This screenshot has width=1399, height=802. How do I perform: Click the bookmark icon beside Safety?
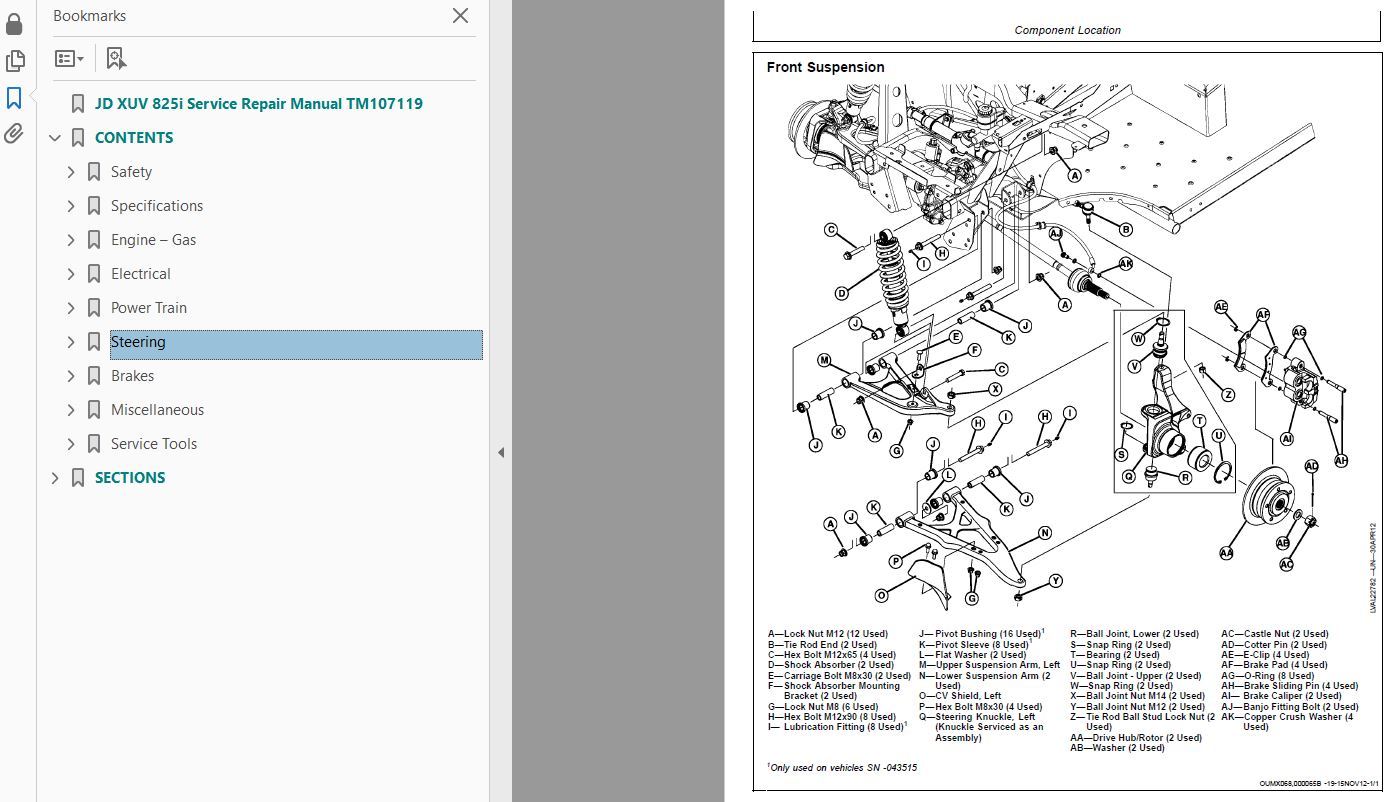click(94, 172)
